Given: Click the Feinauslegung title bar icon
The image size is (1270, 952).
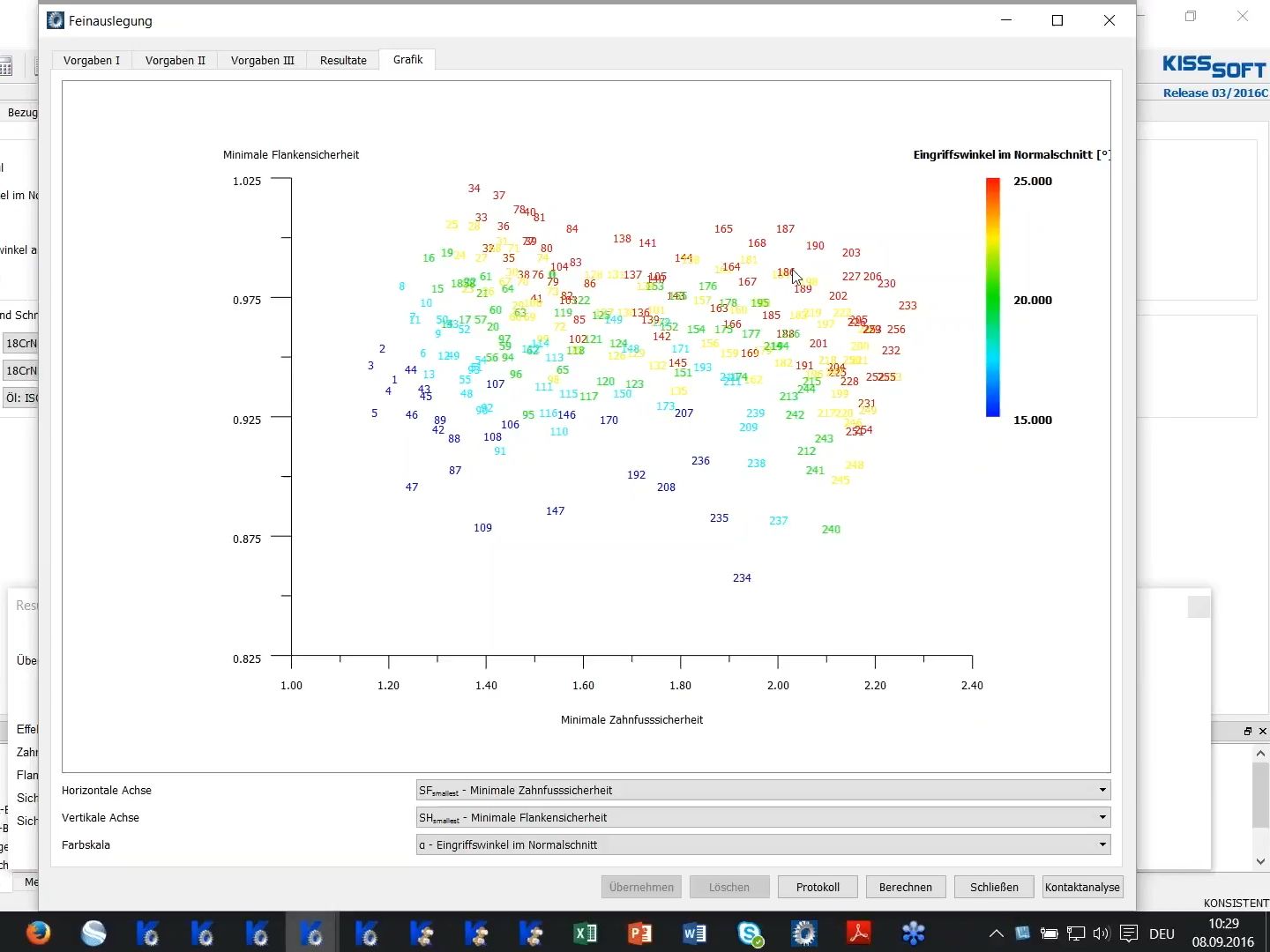Looking at the screenshot, I should (56, 20).
